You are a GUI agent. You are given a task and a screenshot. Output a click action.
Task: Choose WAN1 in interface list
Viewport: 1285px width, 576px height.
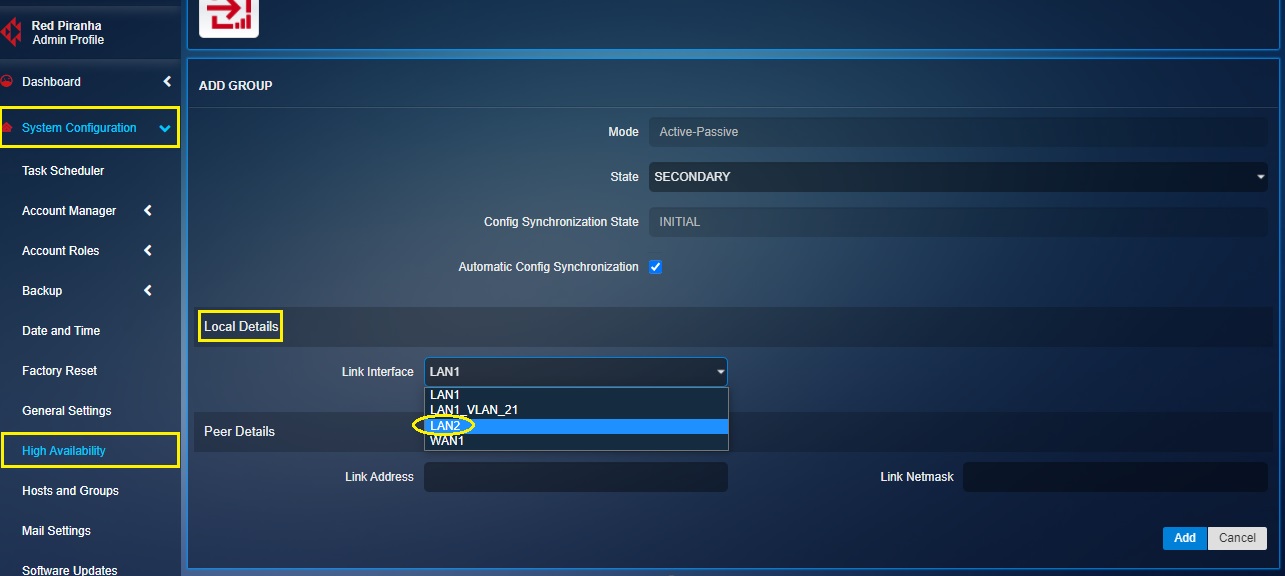576,441
